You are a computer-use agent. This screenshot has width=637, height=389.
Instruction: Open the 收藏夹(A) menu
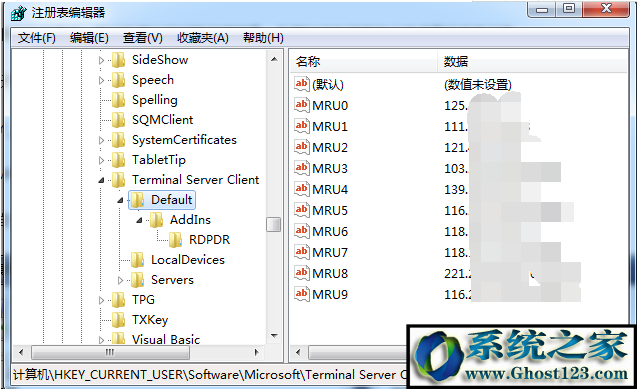tap(203, 38)
